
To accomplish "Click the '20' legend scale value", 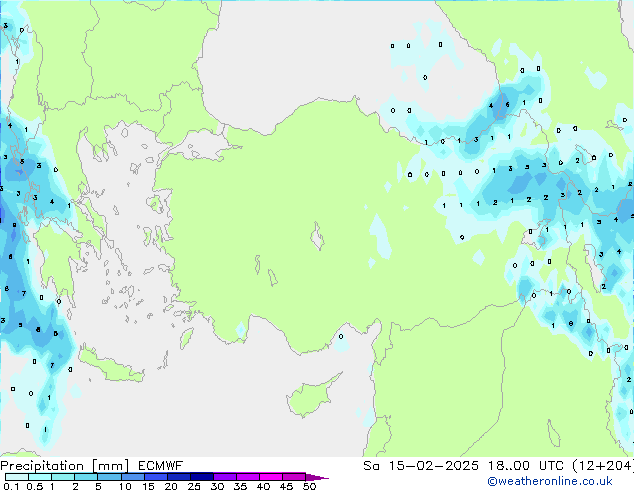I will coord(171,486).
